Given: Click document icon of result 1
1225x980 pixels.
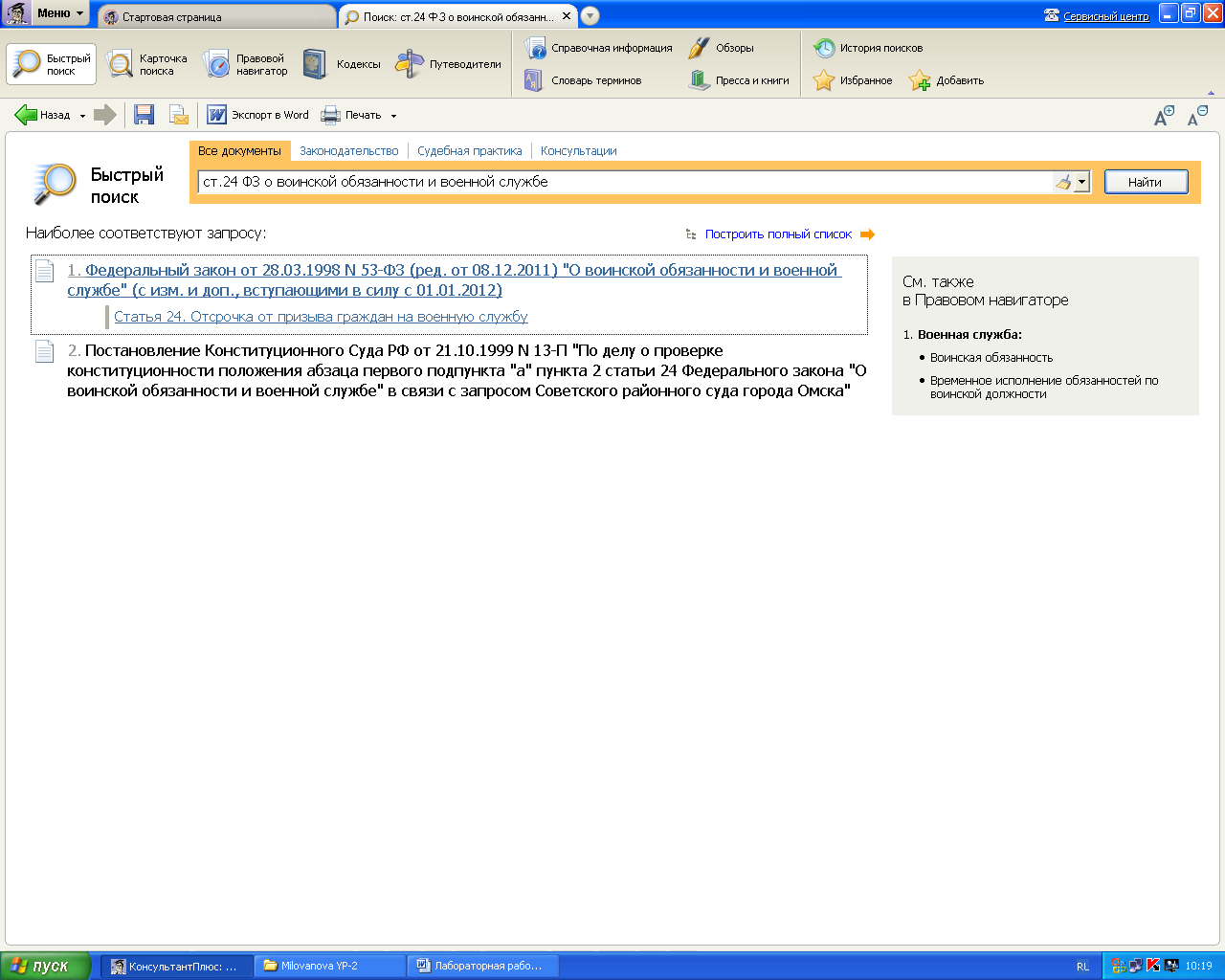Looking at the screenshot, I should click(x=45, y=271).
